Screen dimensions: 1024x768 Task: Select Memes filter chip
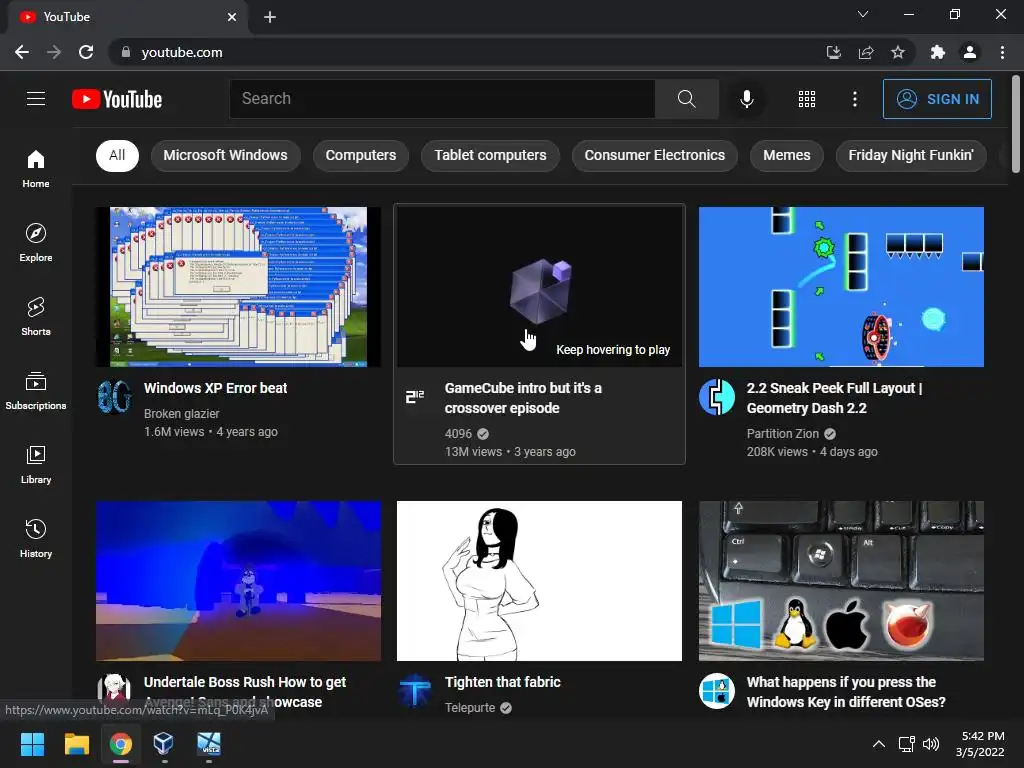click(x=787, y=155)
